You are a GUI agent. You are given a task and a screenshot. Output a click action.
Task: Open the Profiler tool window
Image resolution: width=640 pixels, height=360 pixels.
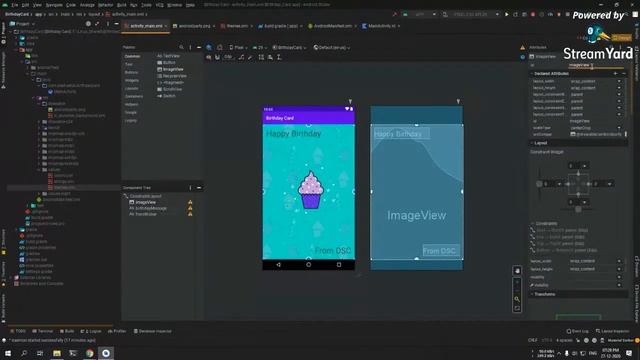click(x=117, y=331)
